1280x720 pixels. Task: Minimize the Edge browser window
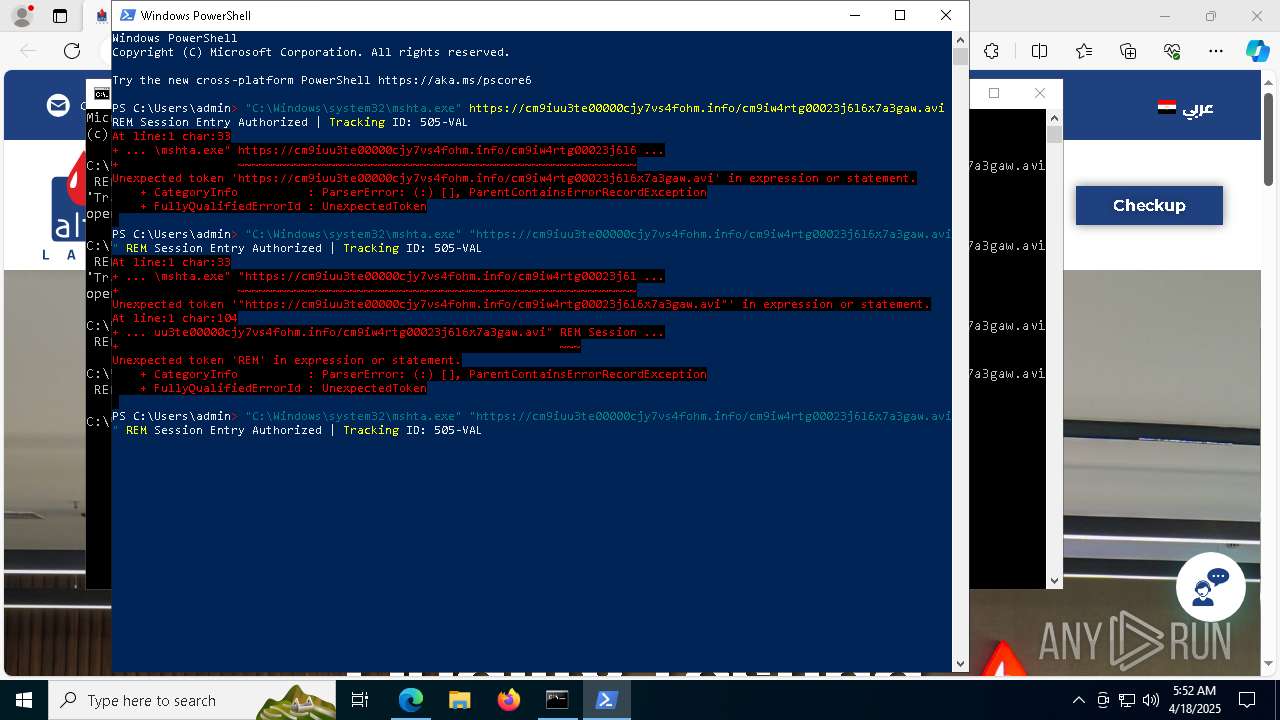(1165, 16)
